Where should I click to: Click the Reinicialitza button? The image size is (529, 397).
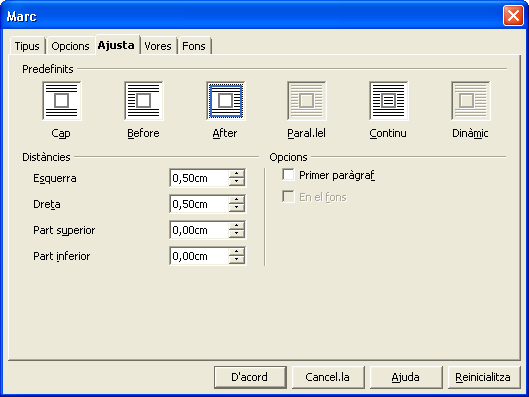(483, 377)
